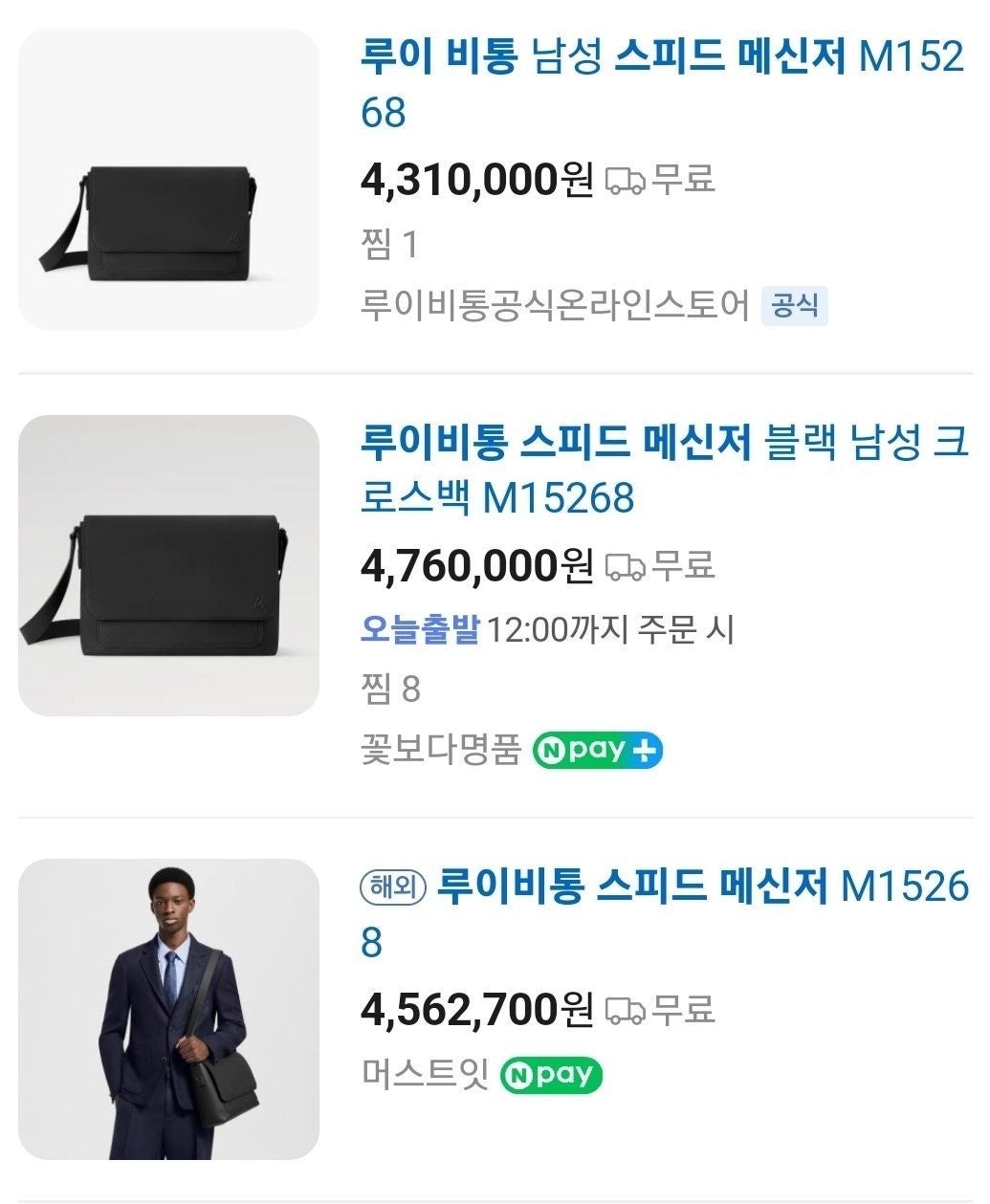
Task: Visit the 꽃보다명품 seller store
Action: pyautogui.click(x=440, y=751)
